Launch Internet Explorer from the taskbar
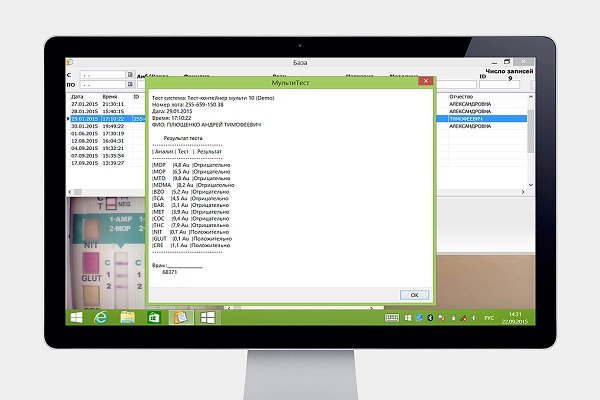 [x=101, y=318]
